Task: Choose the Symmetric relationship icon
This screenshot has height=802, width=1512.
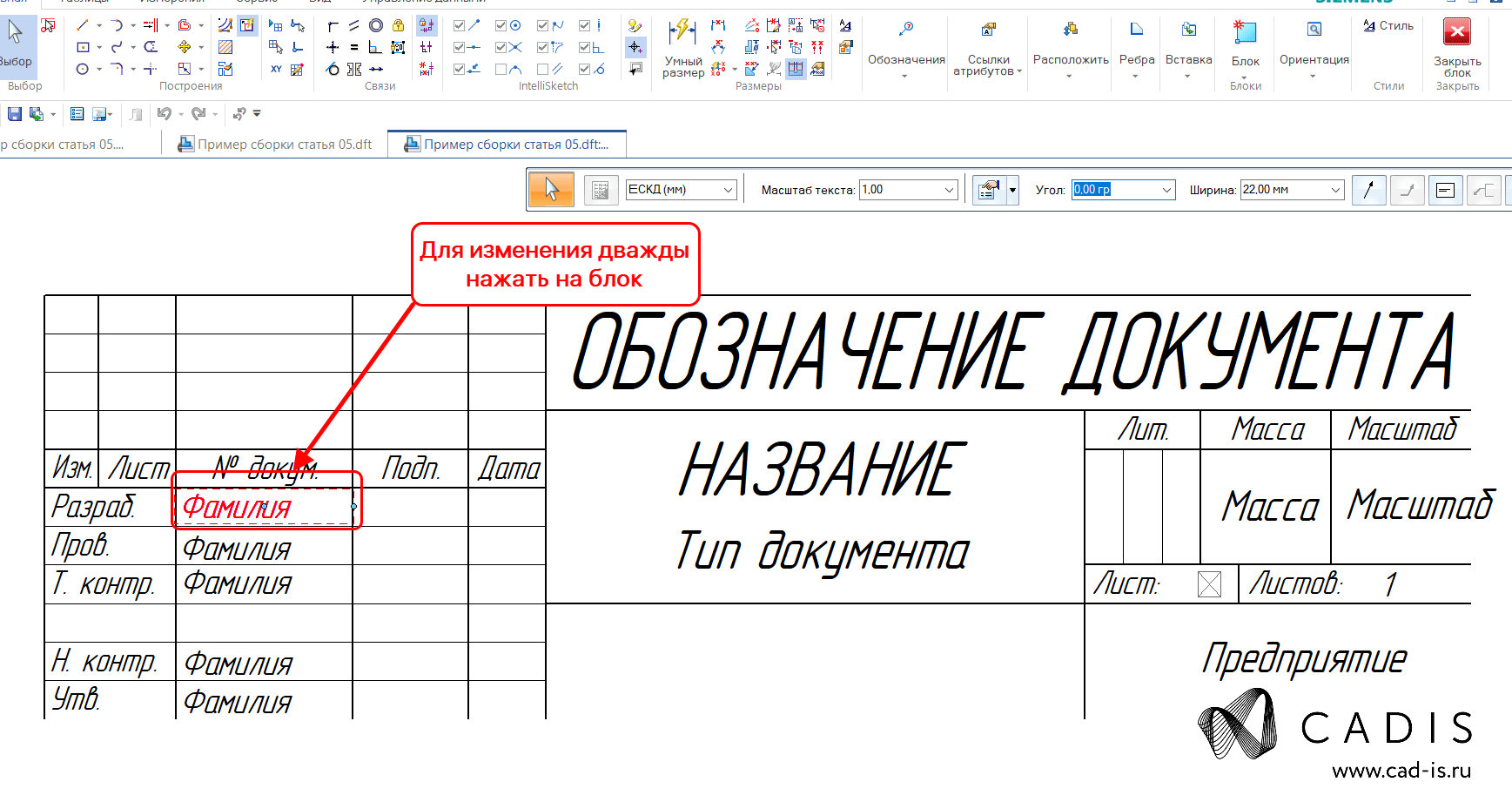Action: point(354,69)
